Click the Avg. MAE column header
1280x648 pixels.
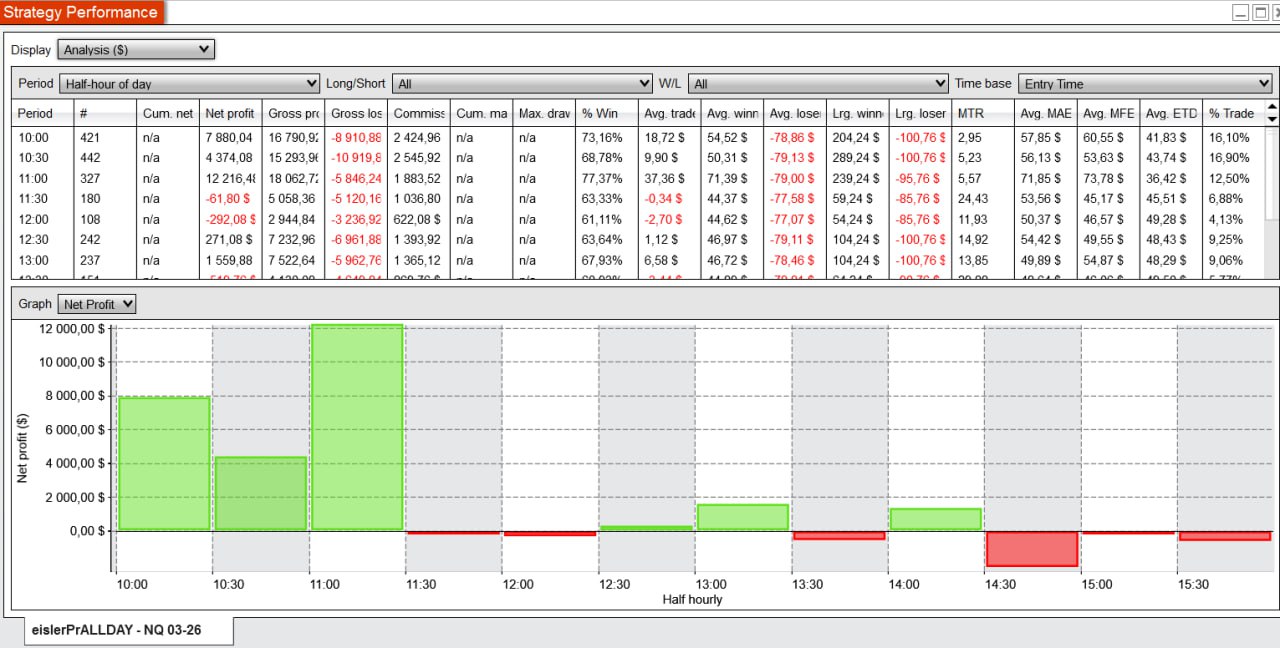(1045, 113)
